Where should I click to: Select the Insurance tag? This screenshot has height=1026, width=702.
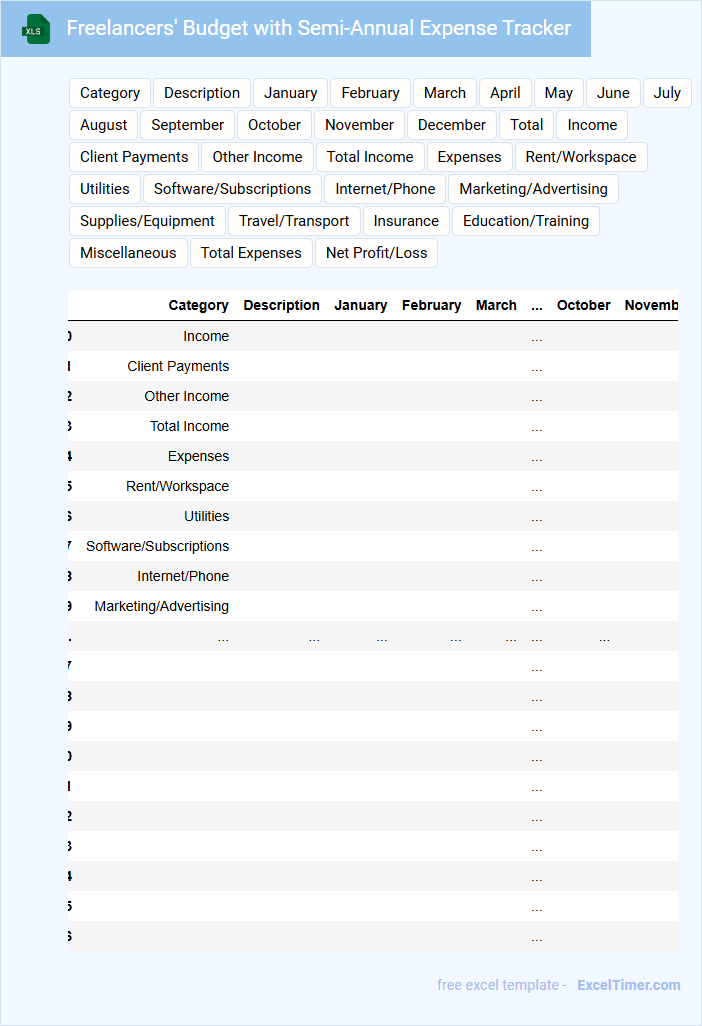pos(406,221)
